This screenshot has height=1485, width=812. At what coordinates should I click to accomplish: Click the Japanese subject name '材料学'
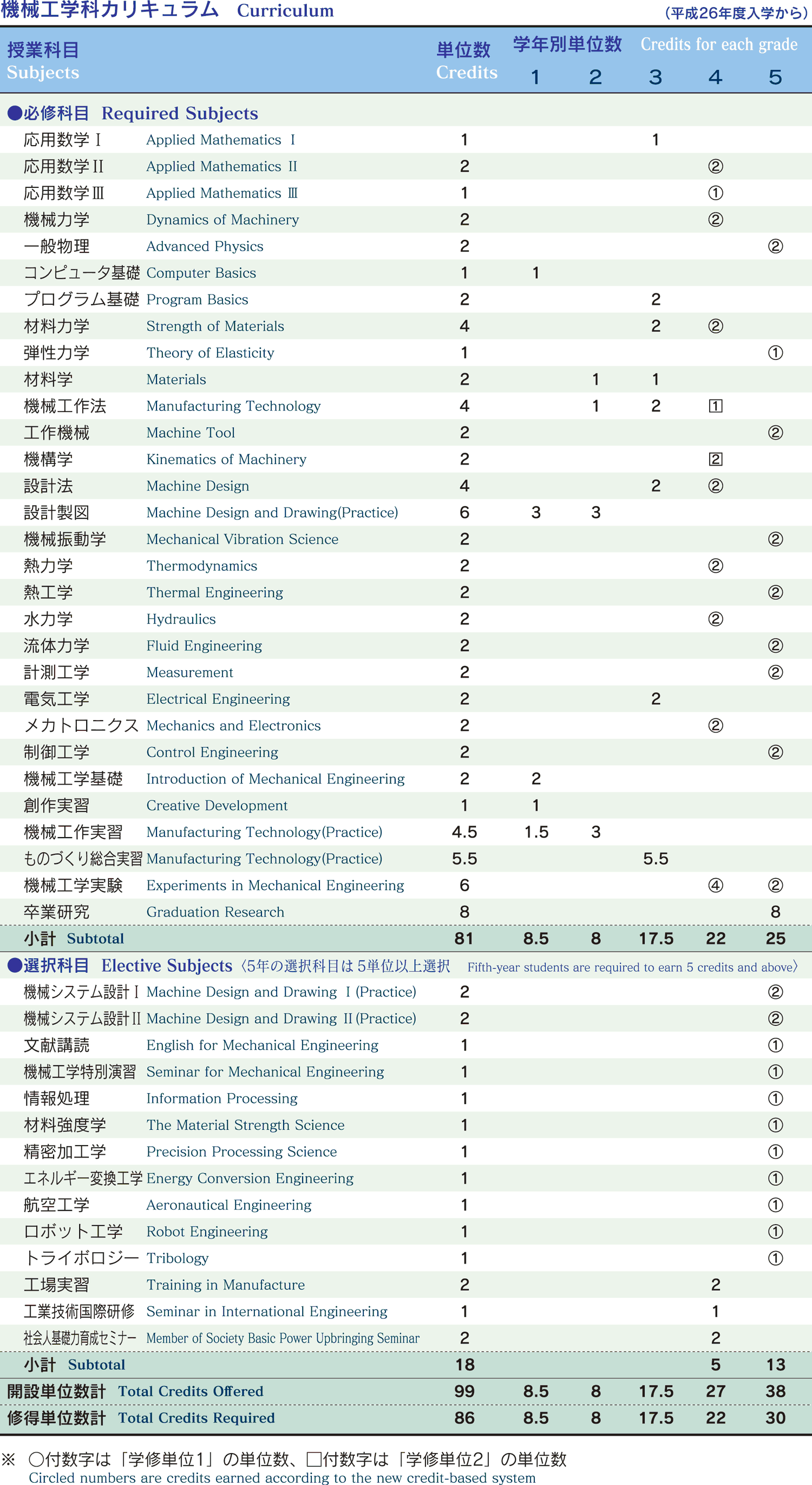[48, 380]
